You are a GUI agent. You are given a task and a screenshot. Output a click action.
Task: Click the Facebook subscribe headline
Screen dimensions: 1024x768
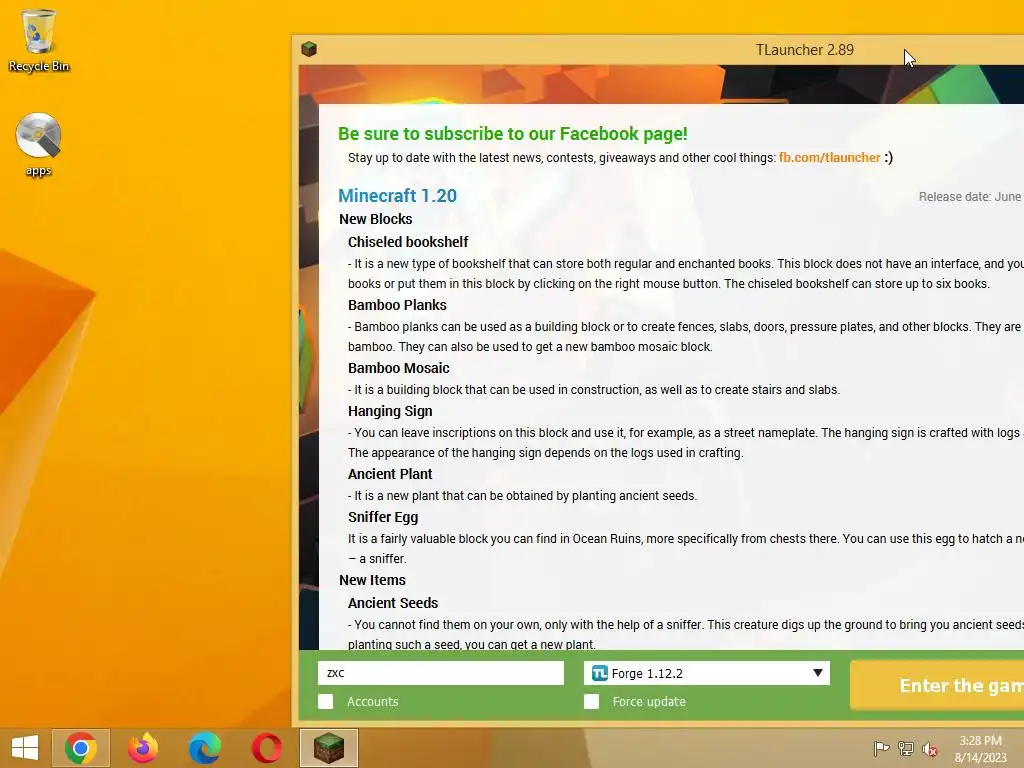[x=513, y=134]
